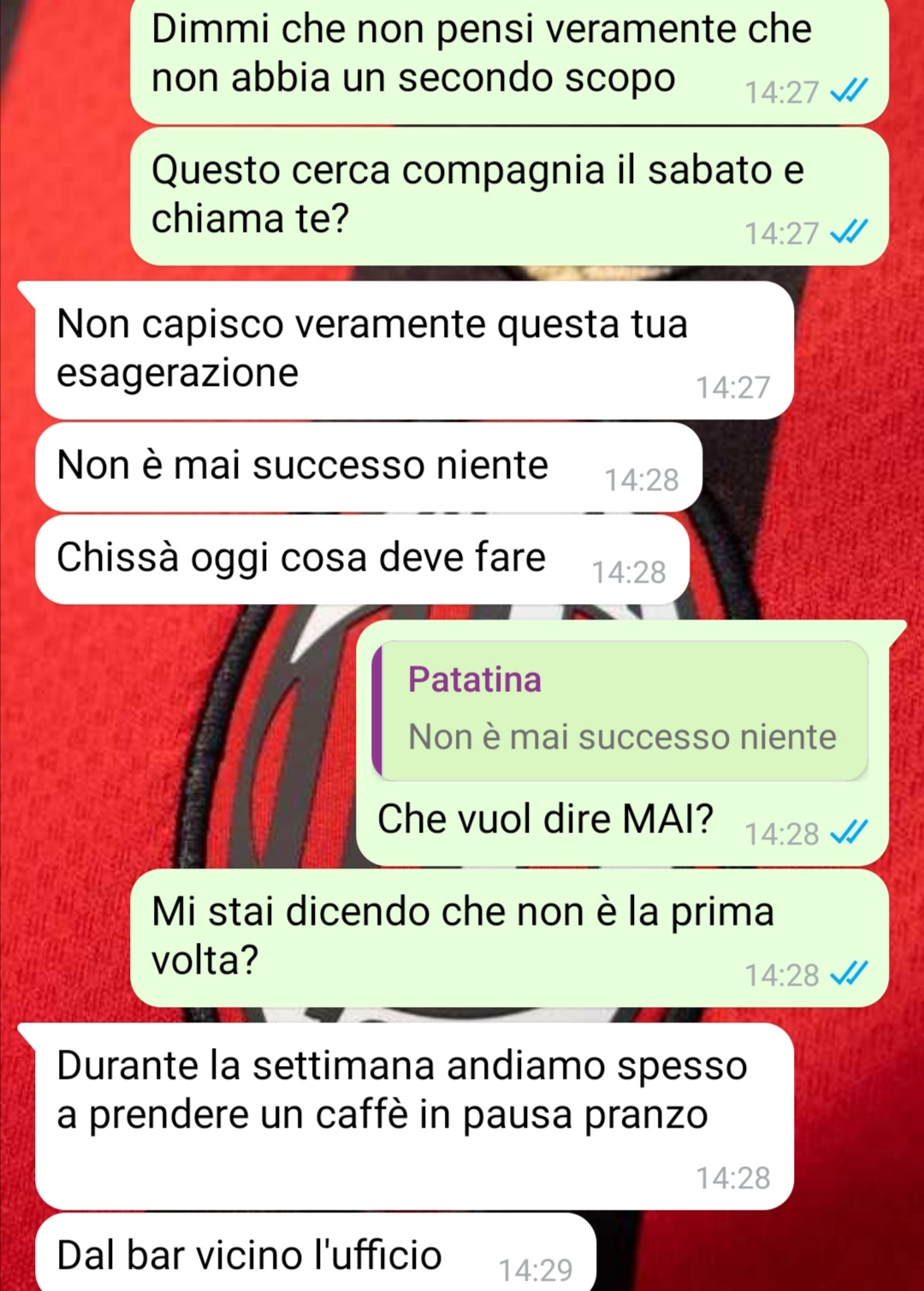924x1291 pixels.
Task: Select 'Durante la settimana andiamo spesso' message
Action: [414, 1116]
